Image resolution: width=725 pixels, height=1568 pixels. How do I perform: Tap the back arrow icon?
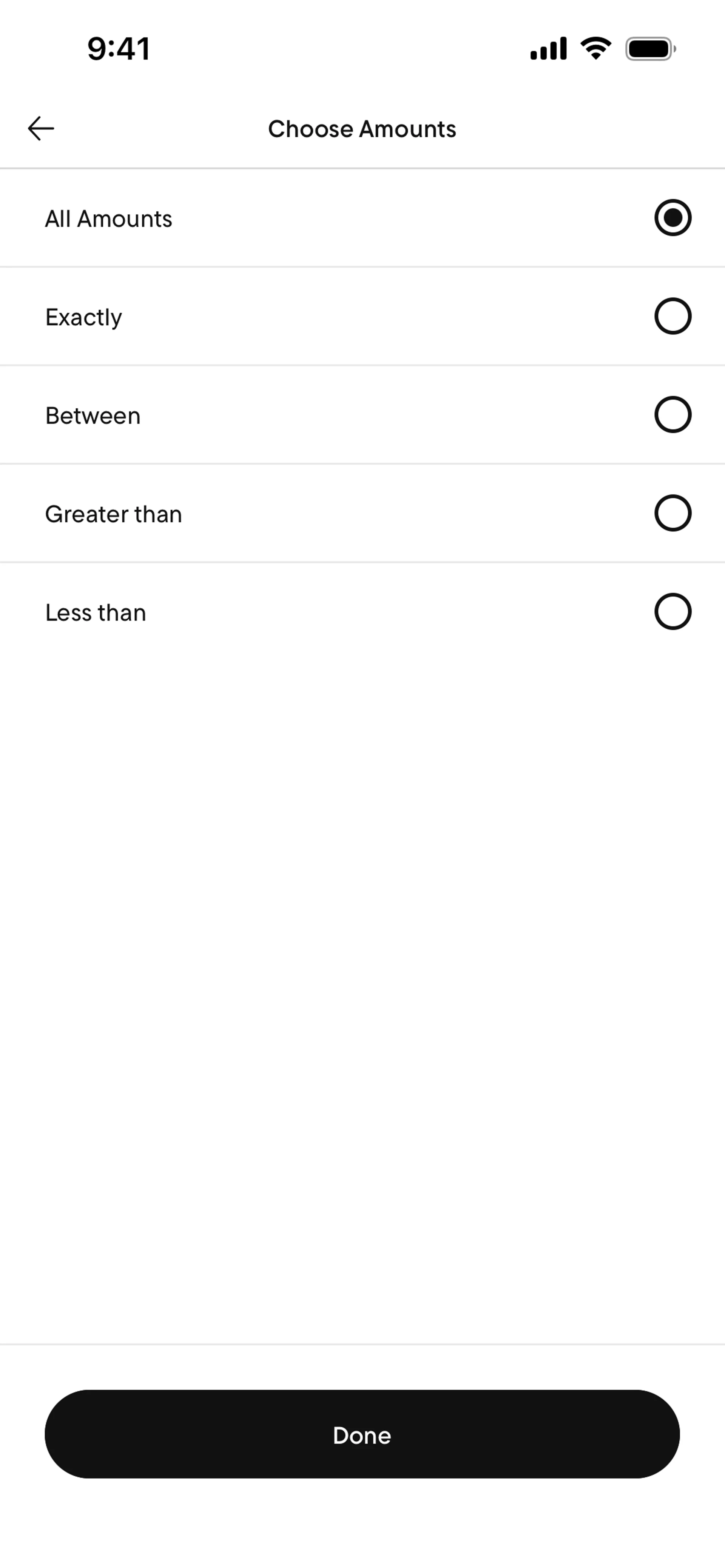coord(42,128)
